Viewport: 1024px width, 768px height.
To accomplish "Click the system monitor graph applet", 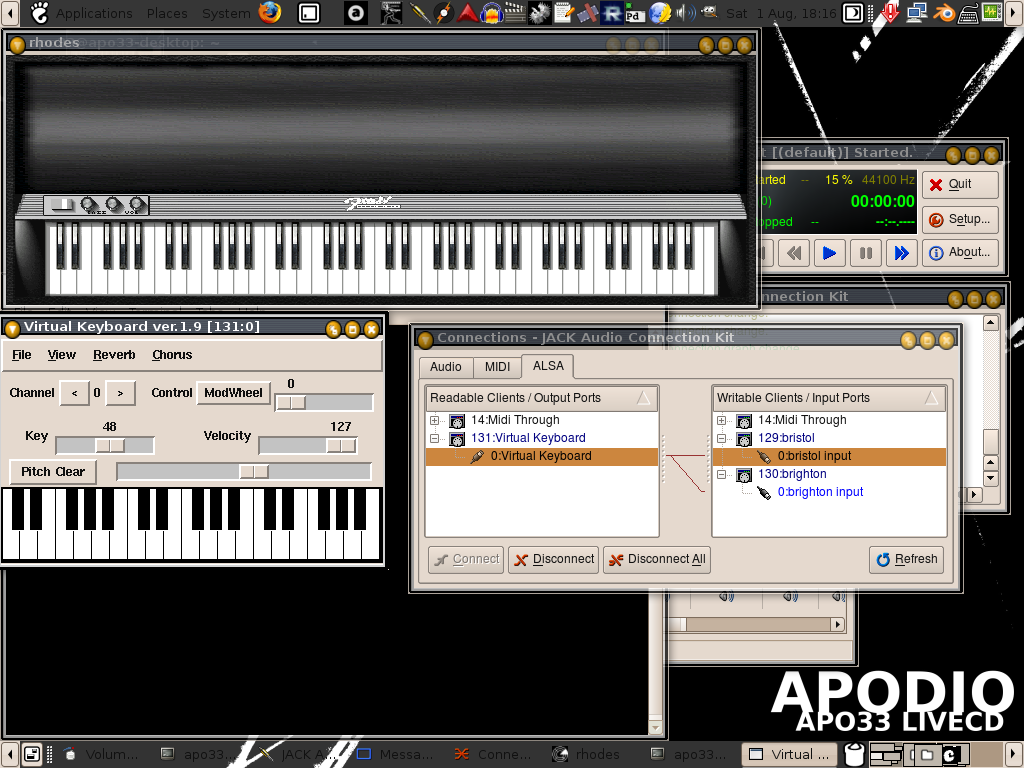I will pyautogui.click(x=991, y=12).
